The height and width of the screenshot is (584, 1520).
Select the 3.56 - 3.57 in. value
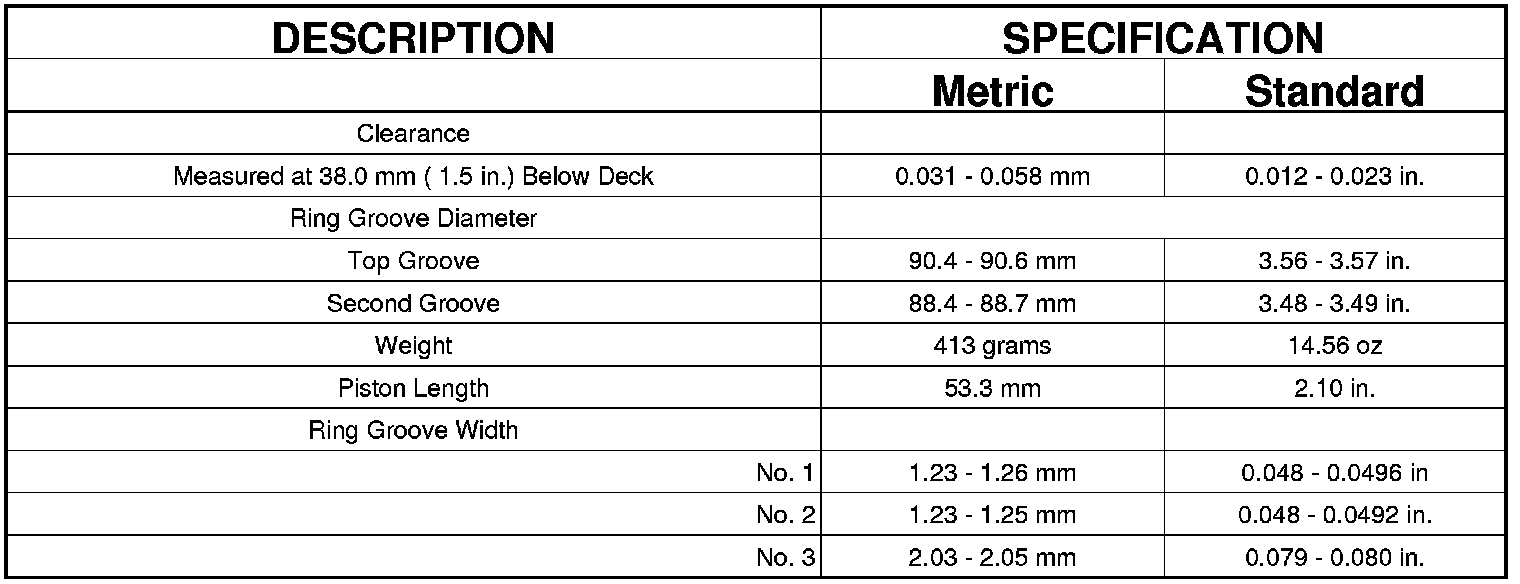(x=1334, y=261)
